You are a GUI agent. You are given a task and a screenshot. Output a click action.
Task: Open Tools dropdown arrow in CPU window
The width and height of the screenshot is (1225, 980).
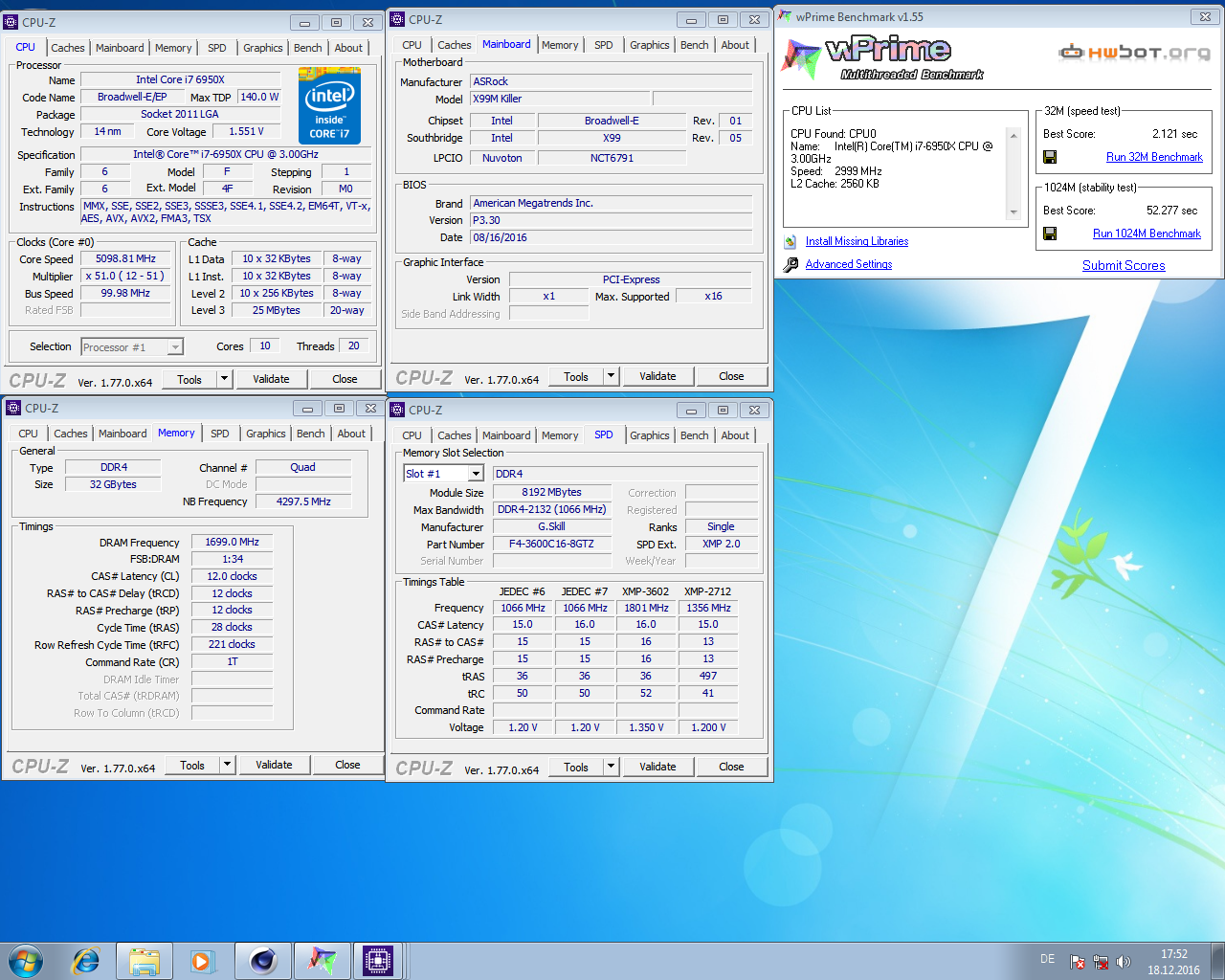pos(225,379)
